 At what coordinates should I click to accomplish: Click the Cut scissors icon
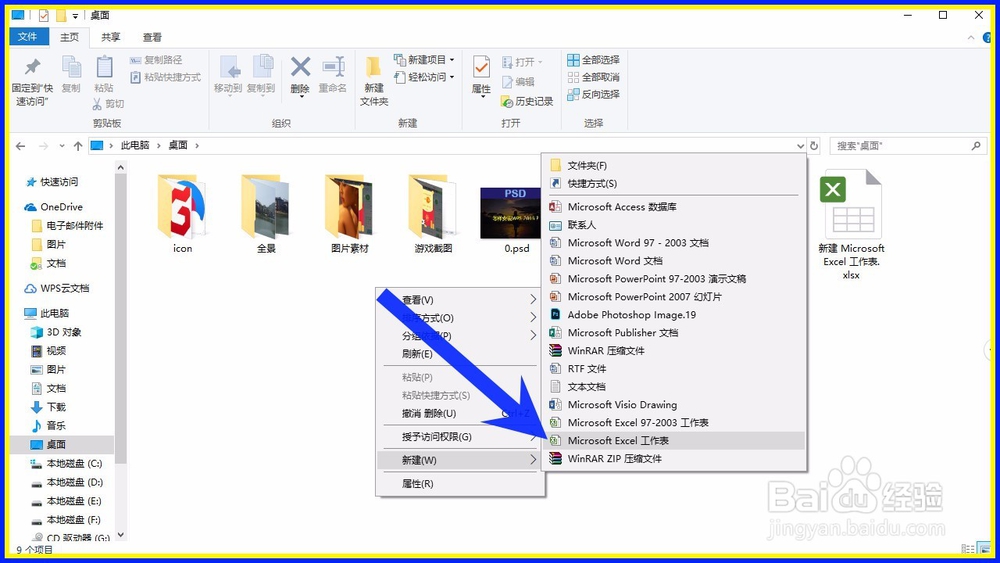pos(97,103)
